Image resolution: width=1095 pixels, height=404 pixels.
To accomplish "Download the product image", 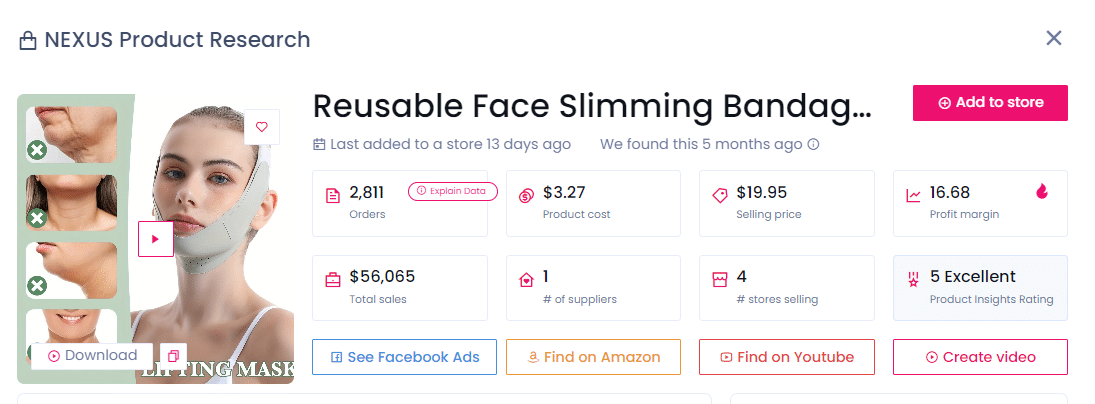I will coord(91,356).
